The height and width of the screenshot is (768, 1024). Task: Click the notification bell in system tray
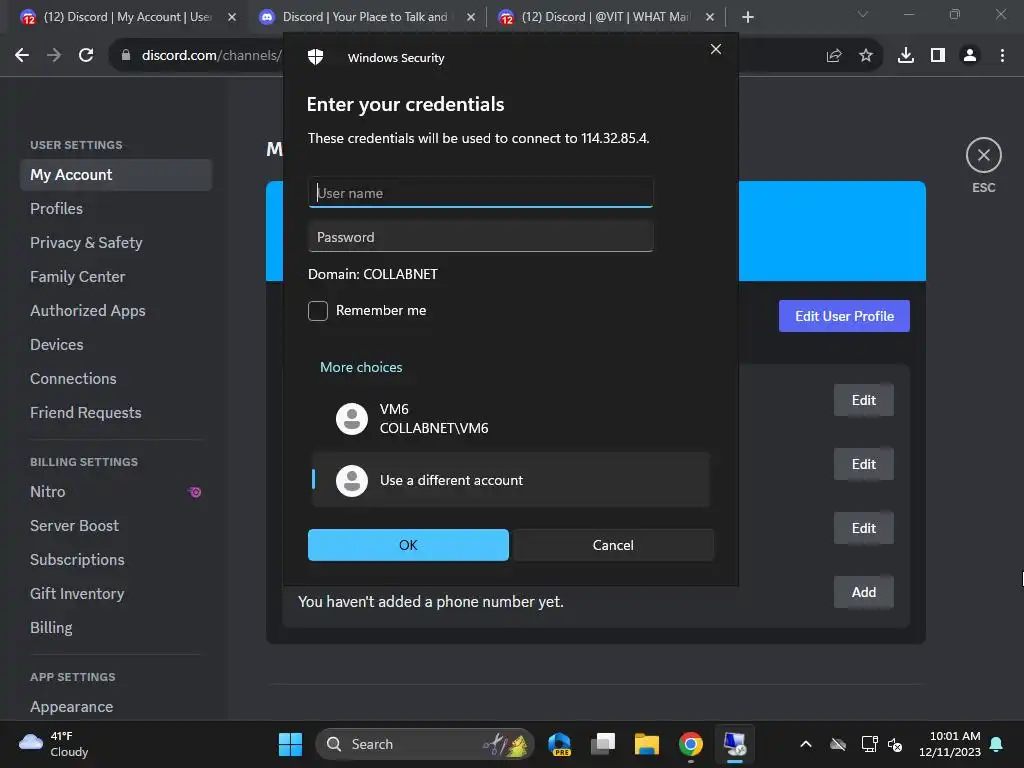coord(997,744)
